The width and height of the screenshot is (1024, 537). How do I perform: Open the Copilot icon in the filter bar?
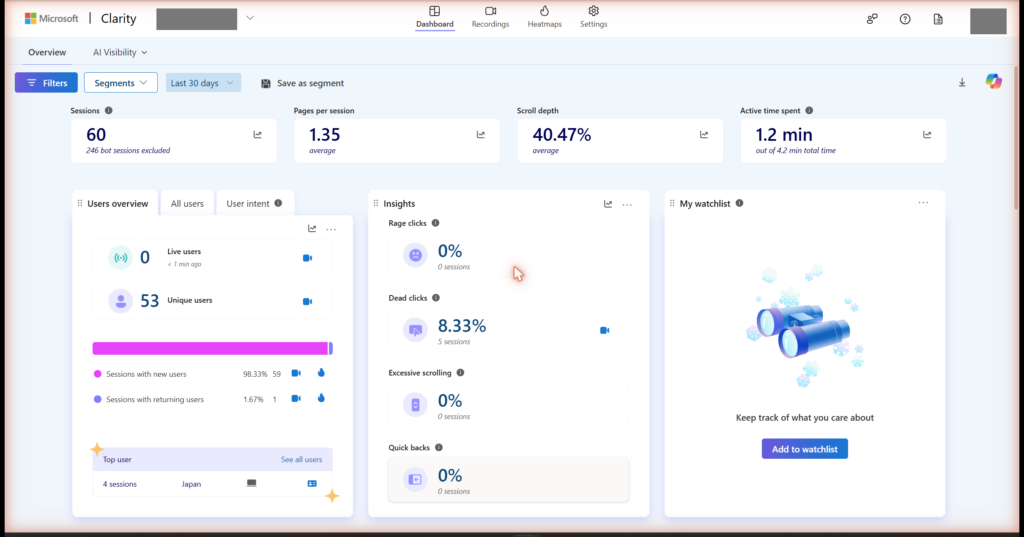[993, 82]
